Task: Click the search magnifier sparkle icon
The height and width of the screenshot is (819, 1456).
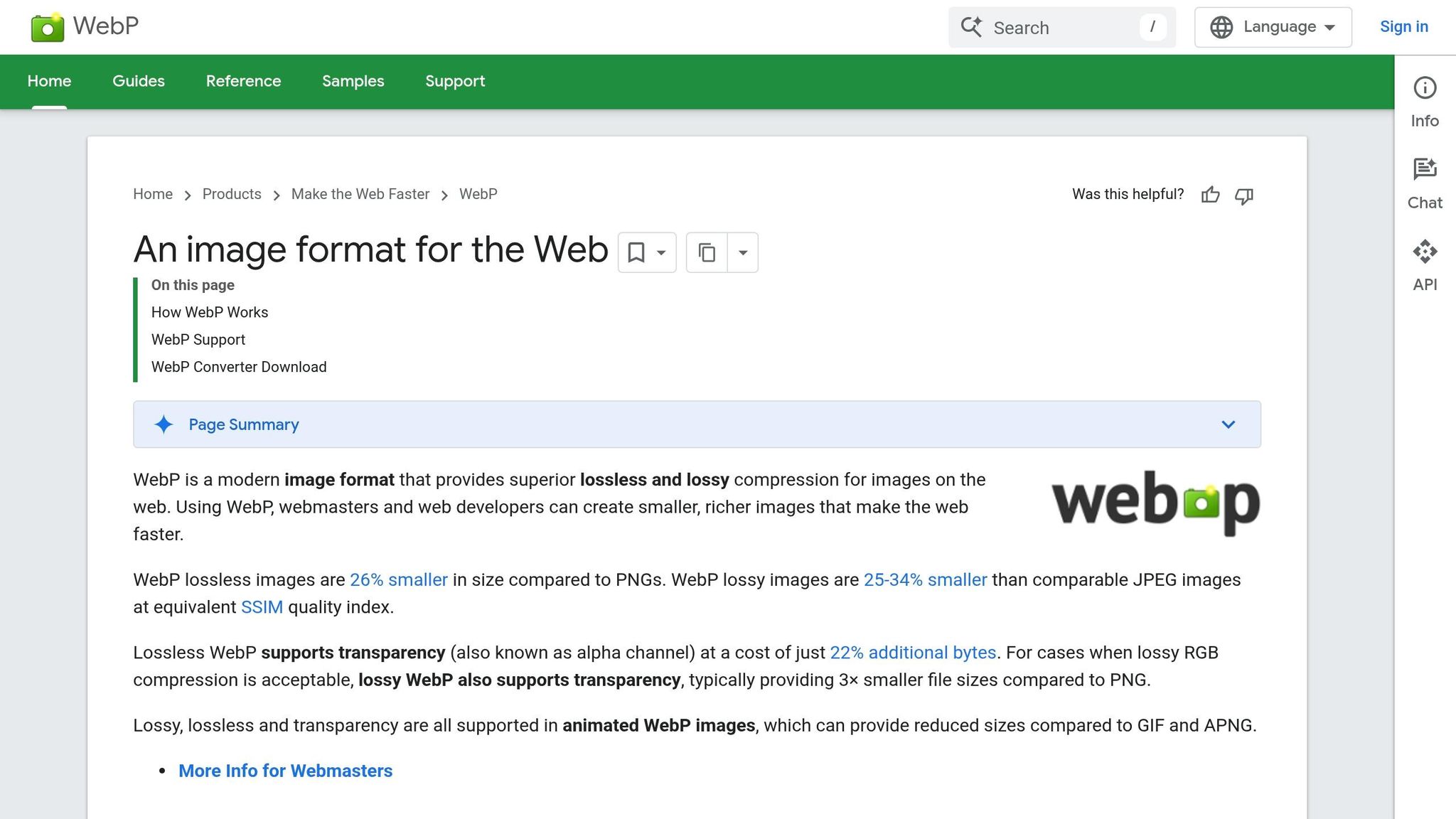Action: pyautogui.click(x=971, y=27)
